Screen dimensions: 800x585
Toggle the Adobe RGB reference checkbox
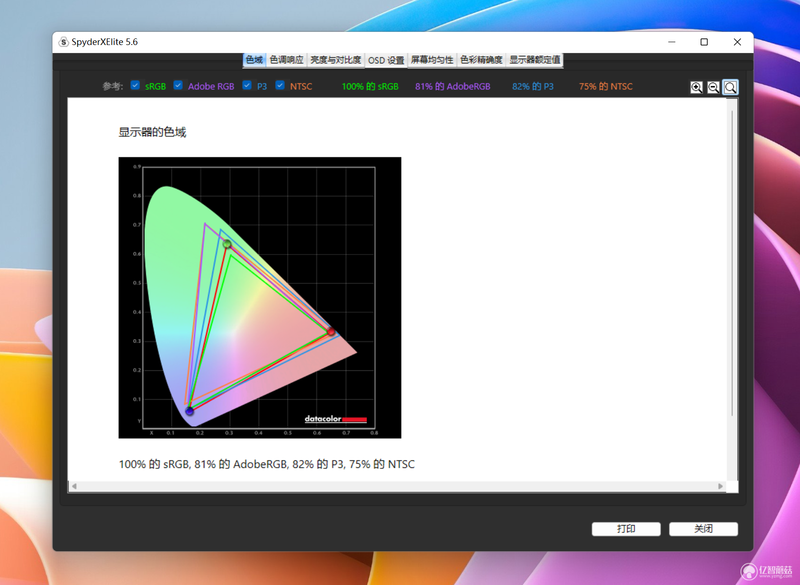(178, 85)
